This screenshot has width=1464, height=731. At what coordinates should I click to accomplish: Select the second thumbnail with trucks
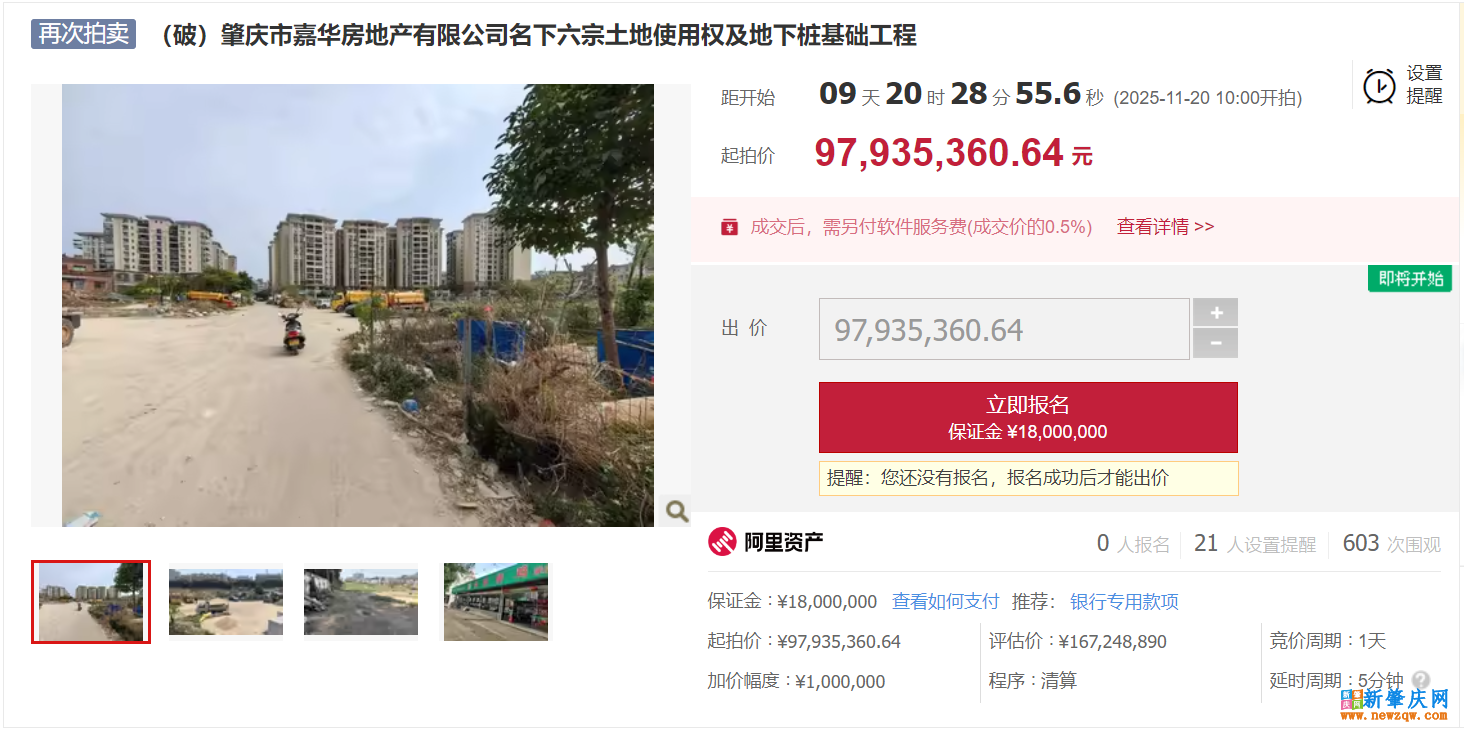pyautogui.click(x=226, y=602)
